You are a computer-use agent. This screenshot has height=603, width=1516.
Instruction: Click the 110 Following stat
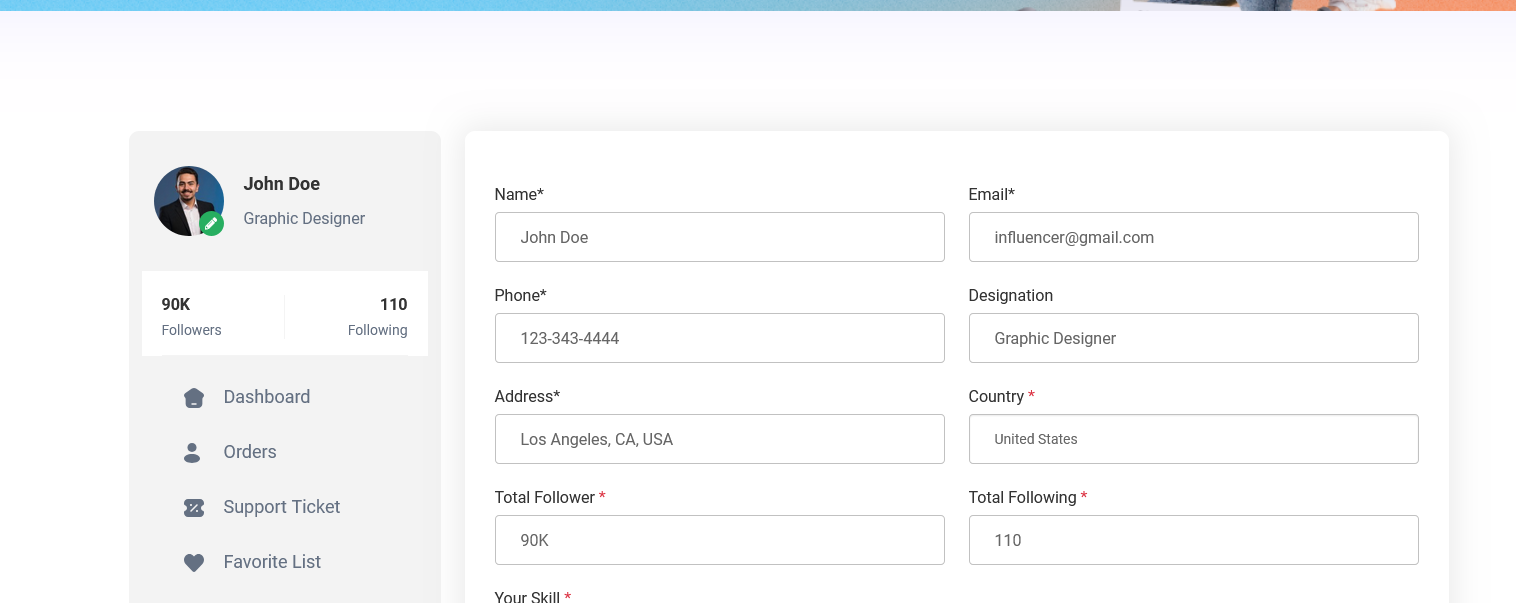(377, 316)
